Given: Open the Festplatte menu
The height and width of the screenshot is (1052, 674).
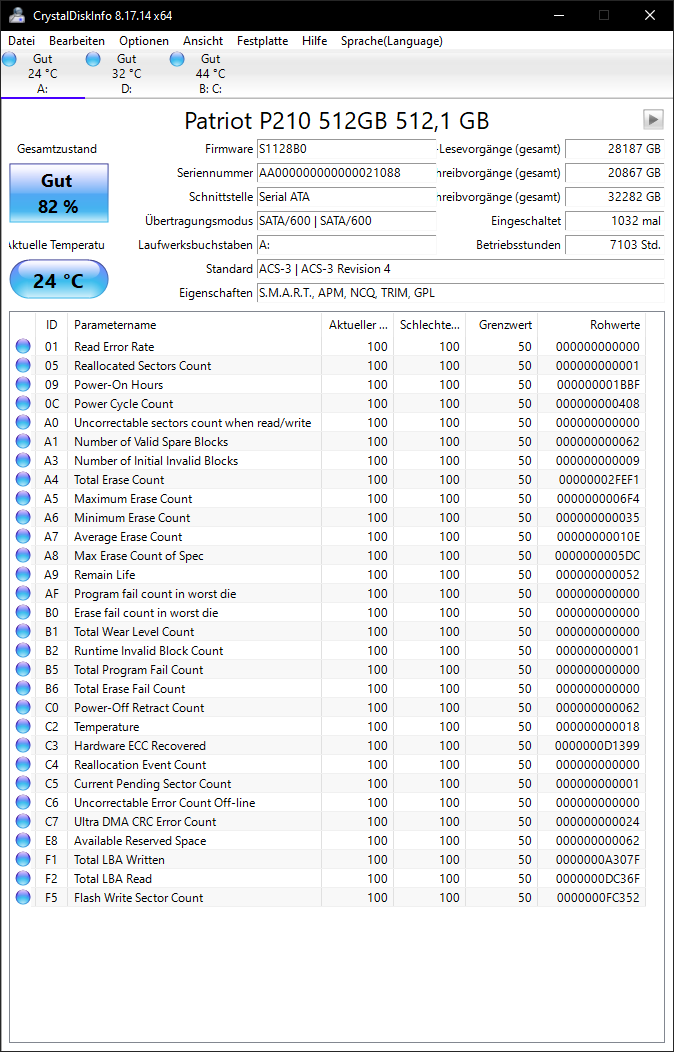Looking at the screenshot, I should point(262,41).
